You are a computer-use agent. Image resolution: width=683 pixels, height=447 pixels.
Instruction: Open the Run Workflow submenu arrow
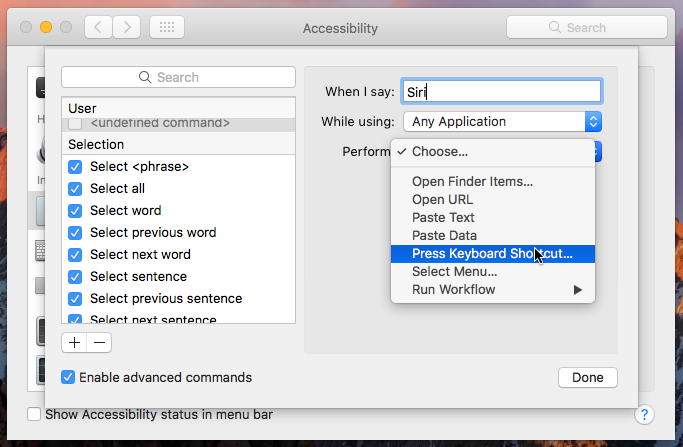[x=578, y=290]
